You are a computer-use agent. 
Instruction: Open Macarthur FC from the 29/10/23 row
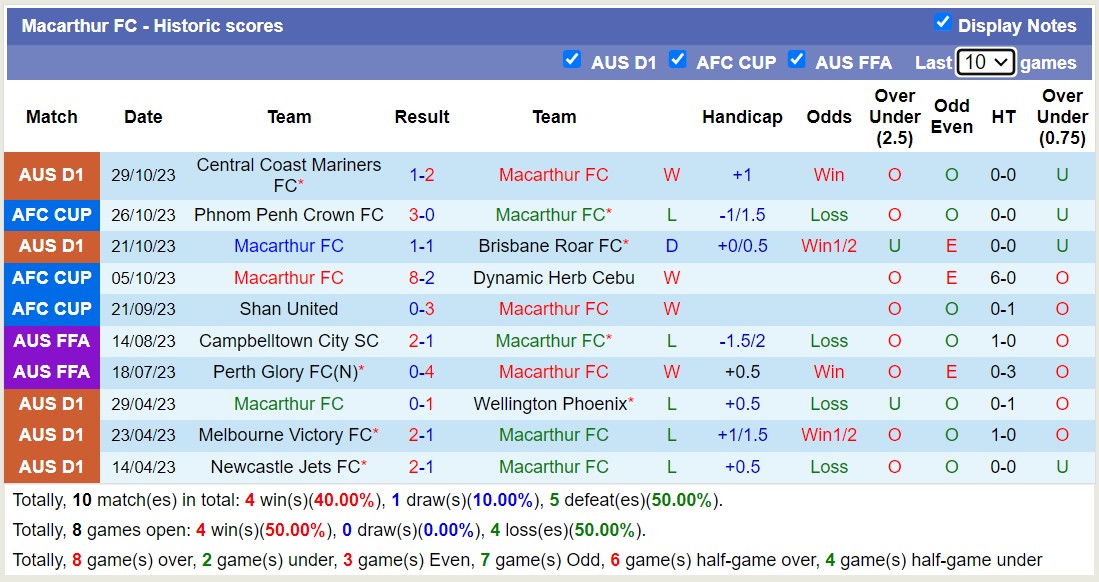[x=553, y=175]
